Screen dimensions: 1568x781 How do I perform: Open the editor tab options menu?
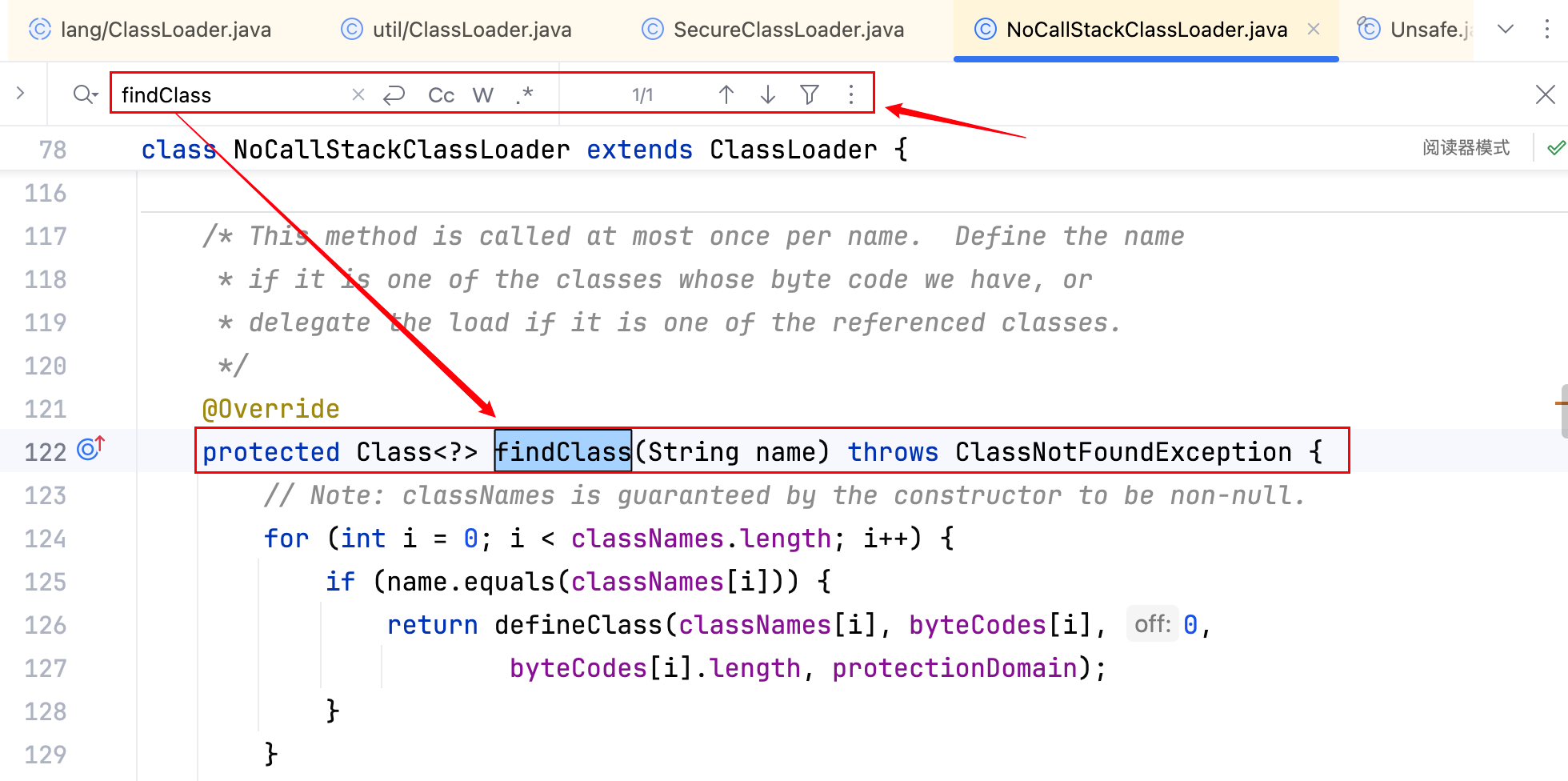point(1547,30)
